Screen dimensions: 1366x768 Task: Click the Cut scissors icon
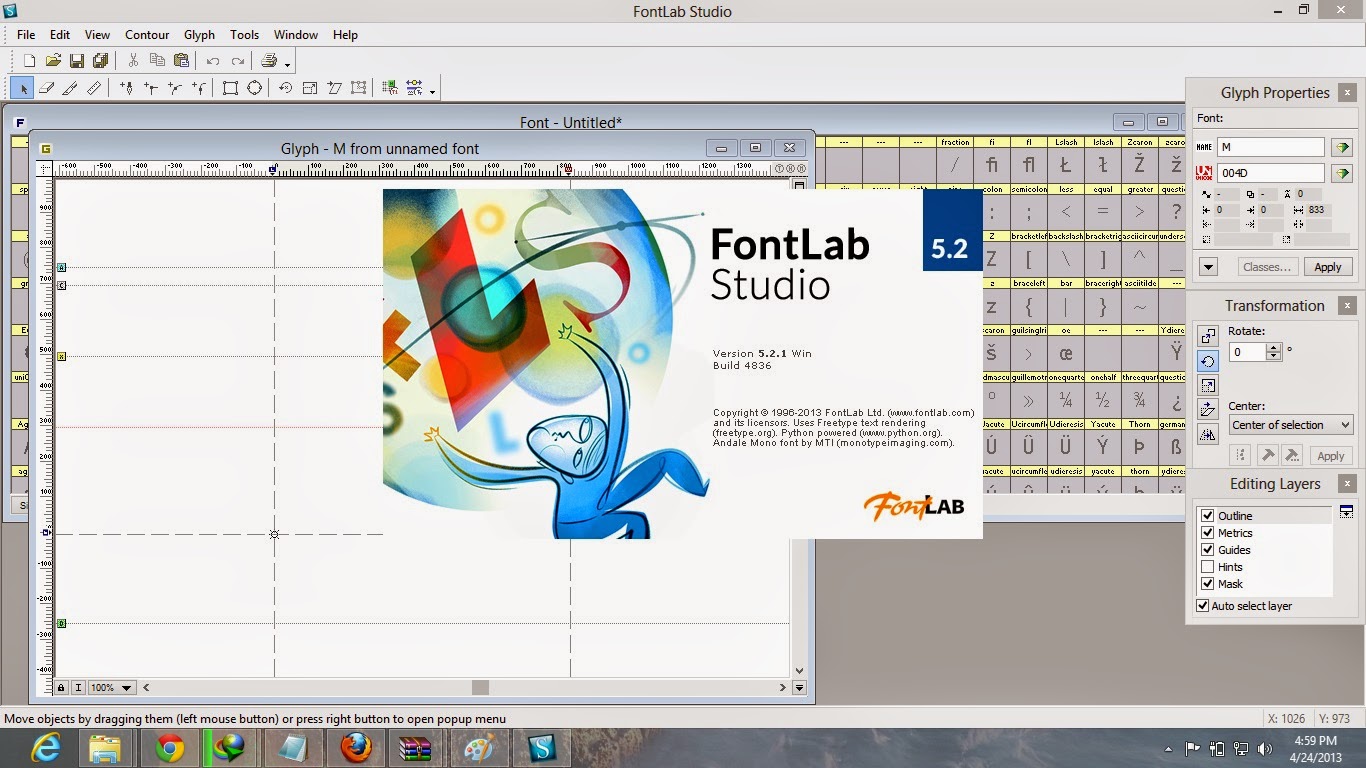(x=133, y=61)
